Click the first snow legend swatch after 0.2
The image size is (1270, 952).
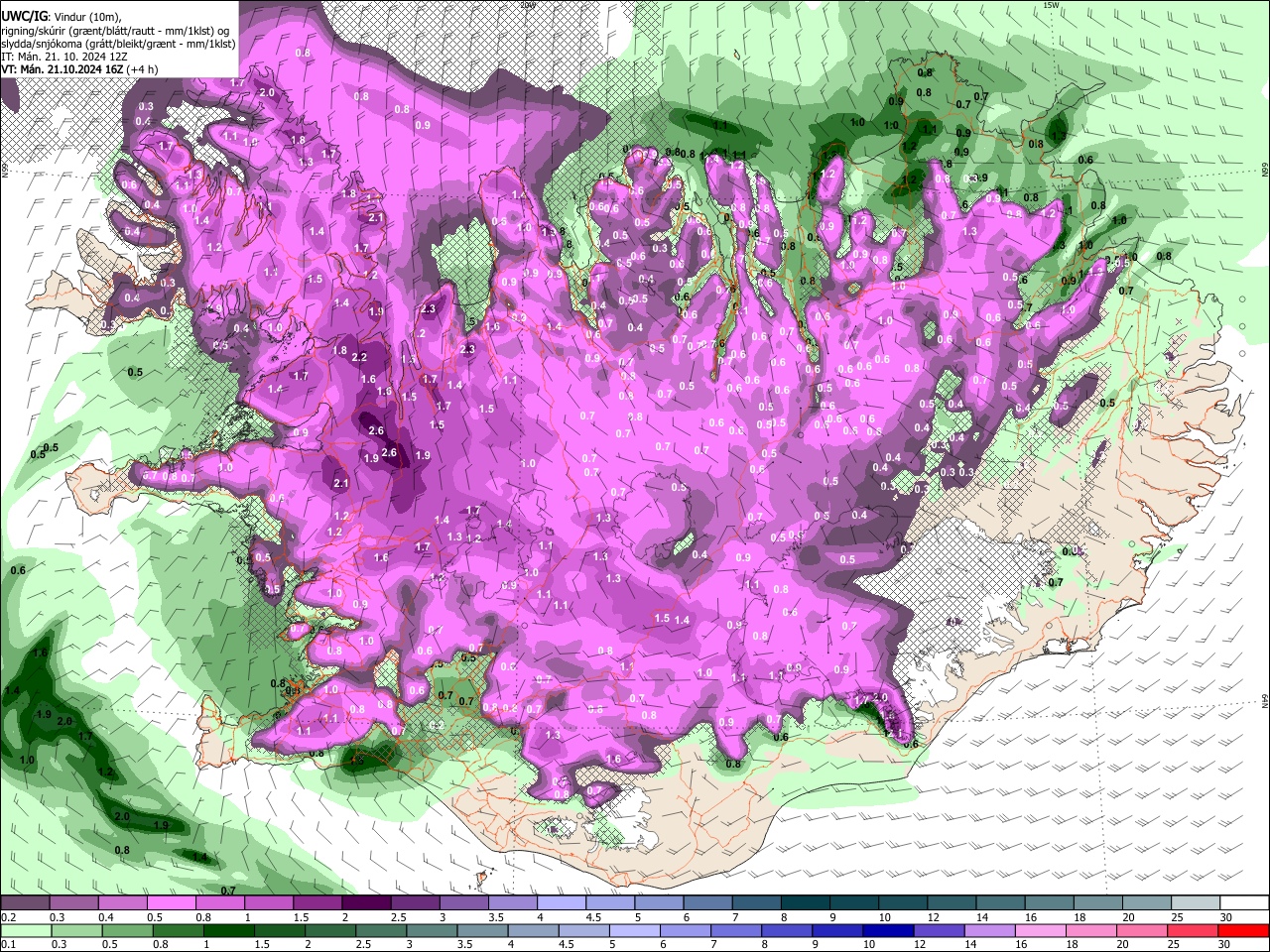[x=25, y=902]
